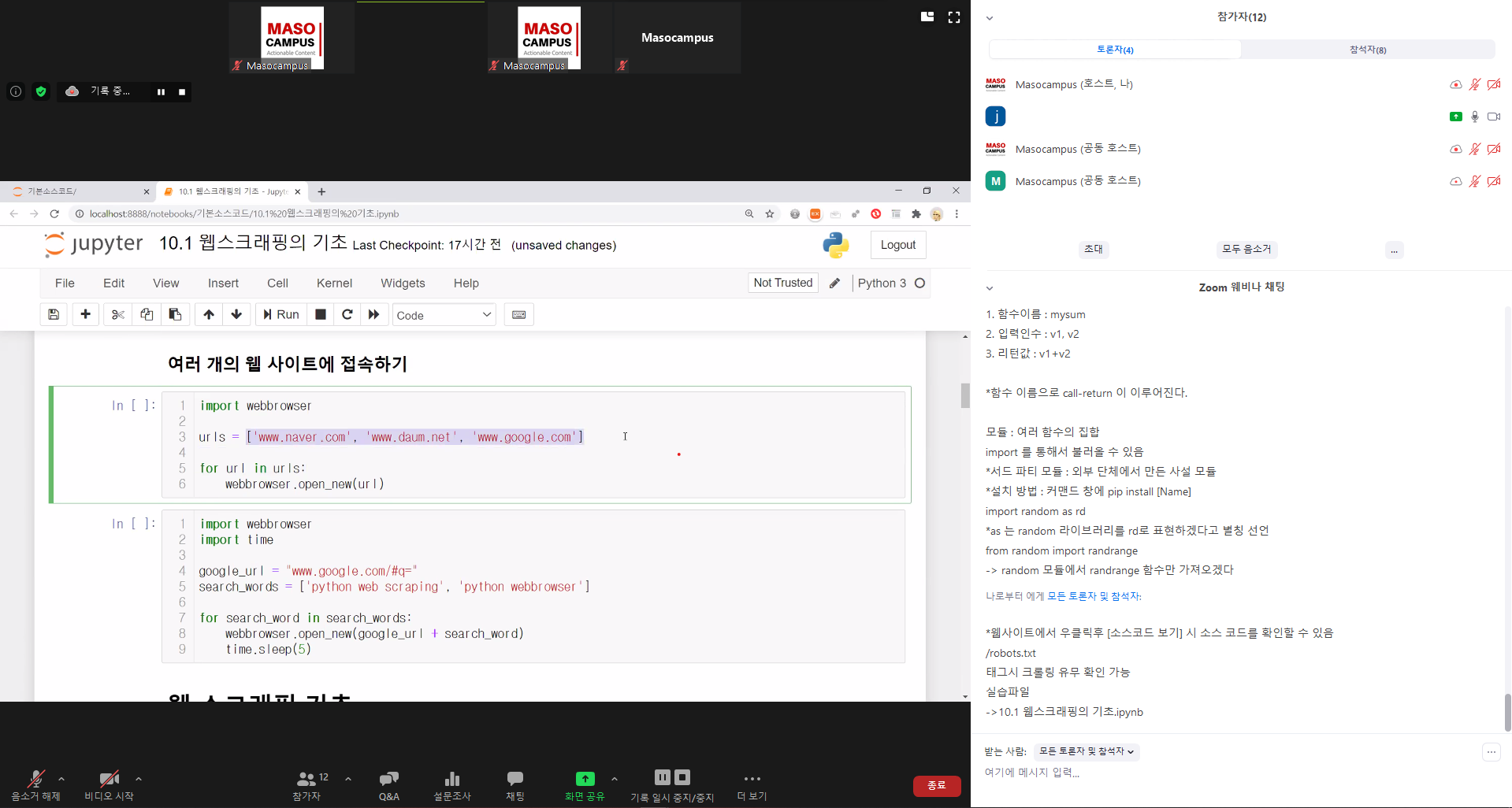Move the selected cell up with the arrow icon

pyautogui.click(x=209, y=315)
